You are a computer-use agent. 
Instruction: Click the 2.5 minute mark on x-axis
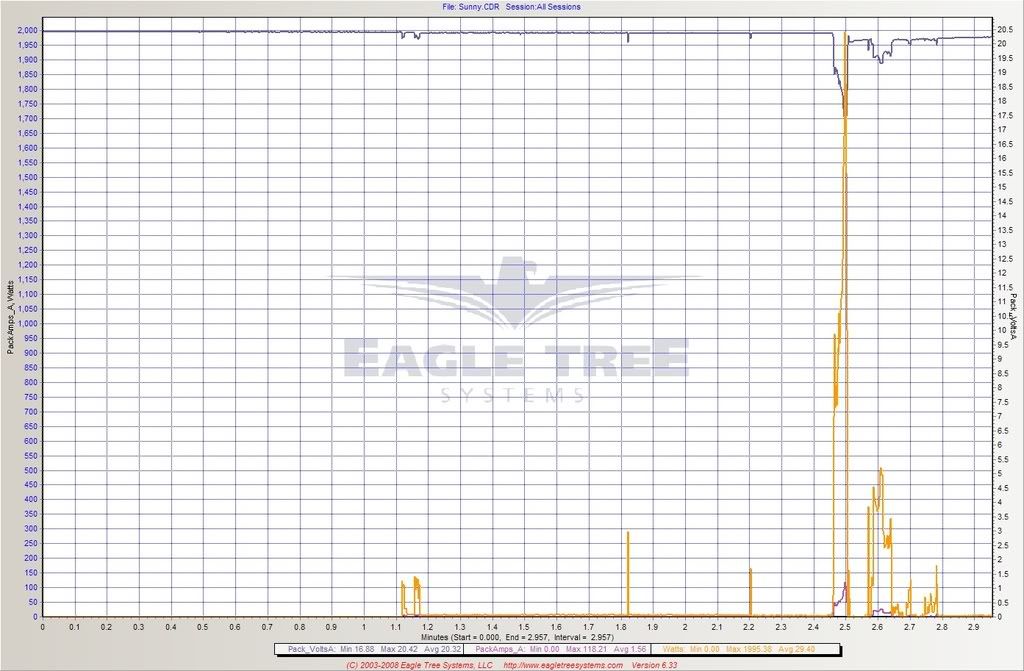coord(845,626)
